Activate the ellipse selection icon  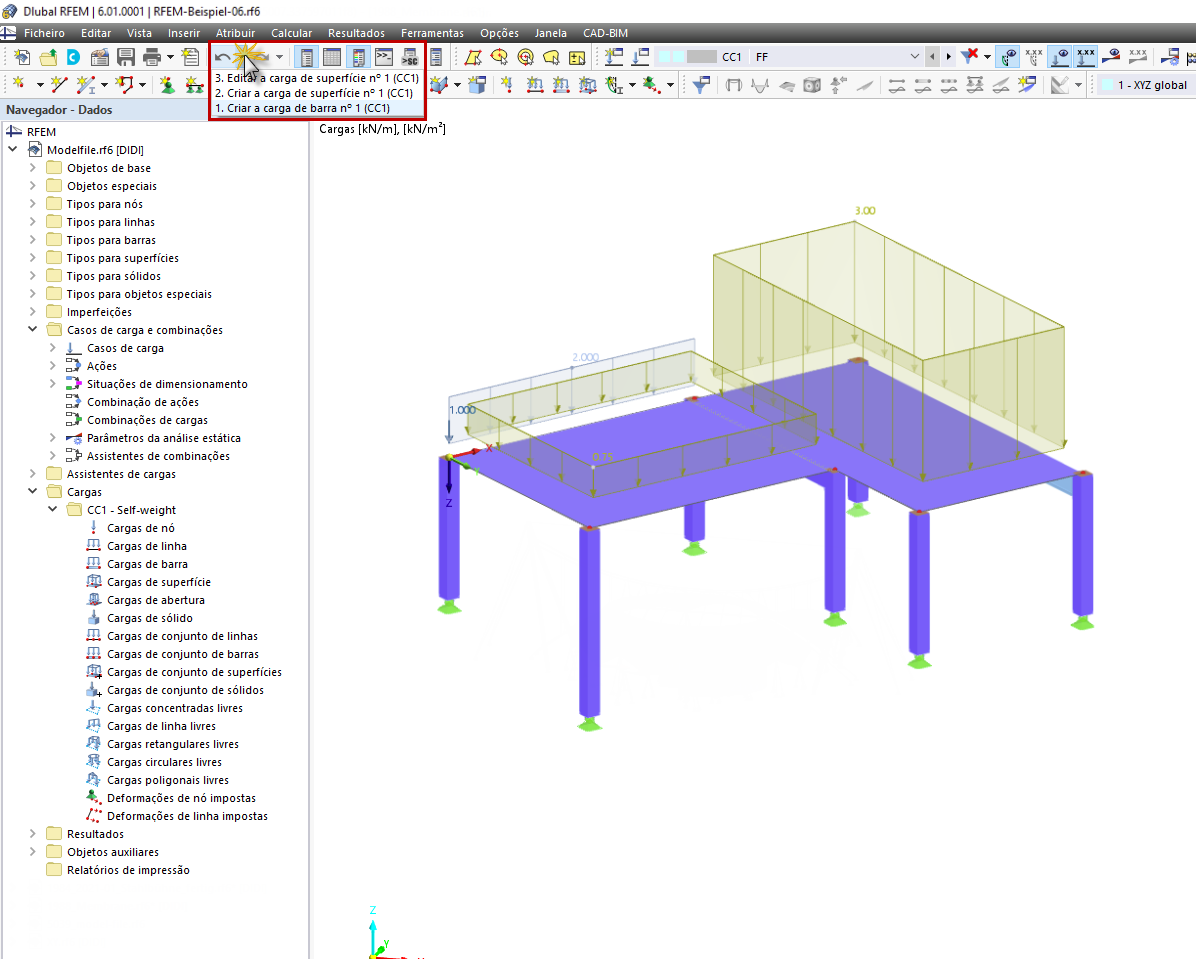pyautogui.click(x=499, y=57)
